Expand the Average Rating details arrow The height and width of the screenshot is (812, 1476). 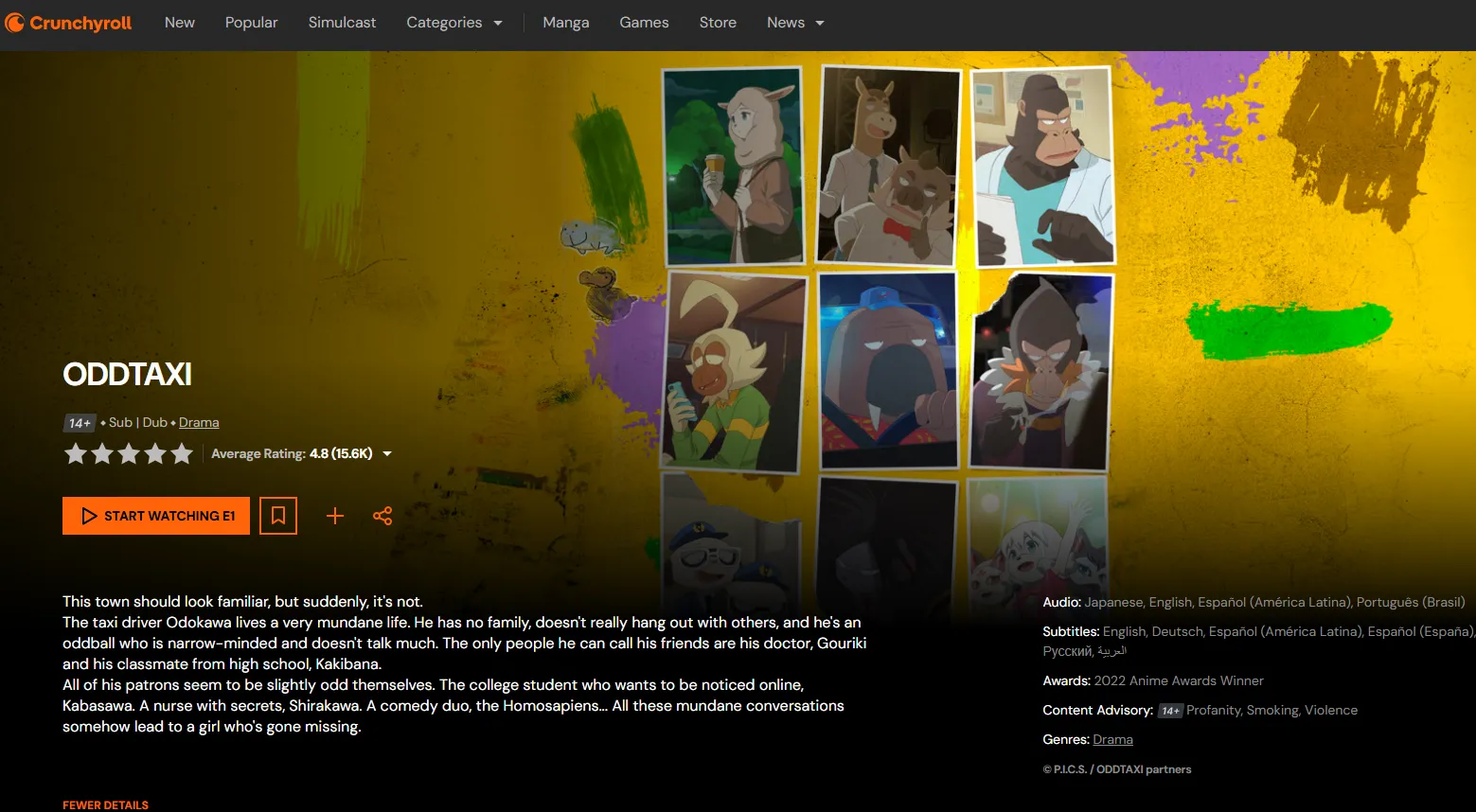(x=387, y=454)
